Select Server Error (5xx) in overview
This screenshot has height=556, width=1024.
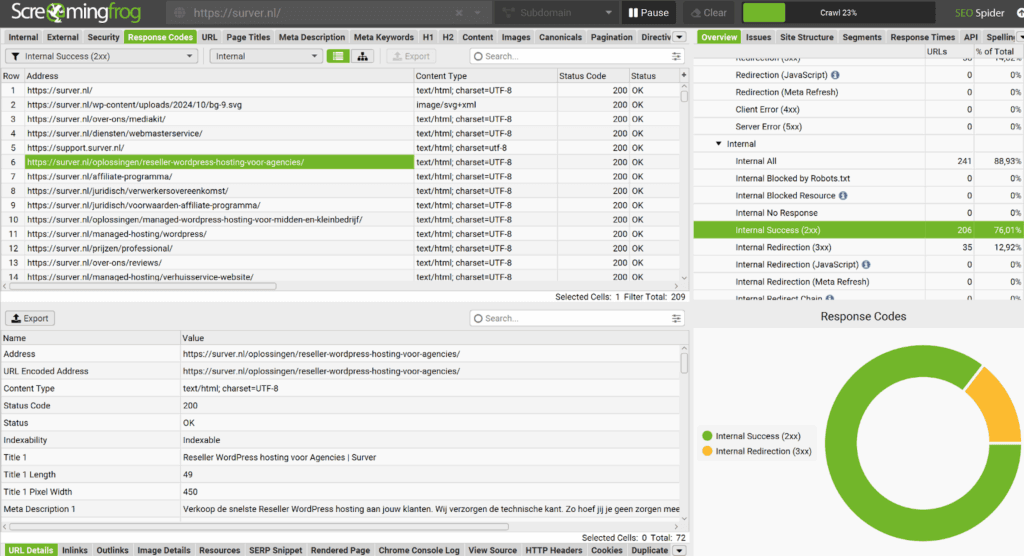point(858,127)
